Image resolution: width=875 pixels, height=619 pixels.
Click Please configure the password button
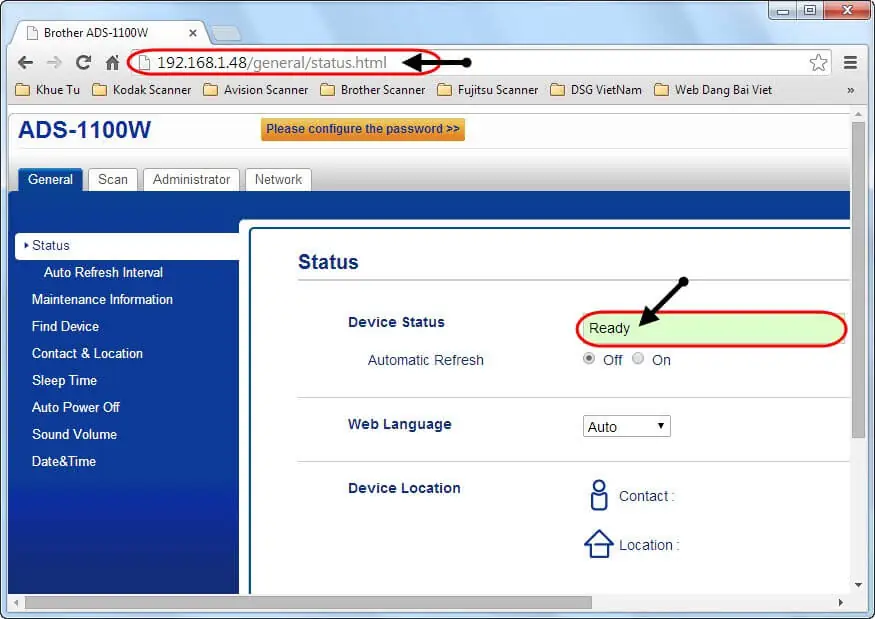click(x=363, y=129)
